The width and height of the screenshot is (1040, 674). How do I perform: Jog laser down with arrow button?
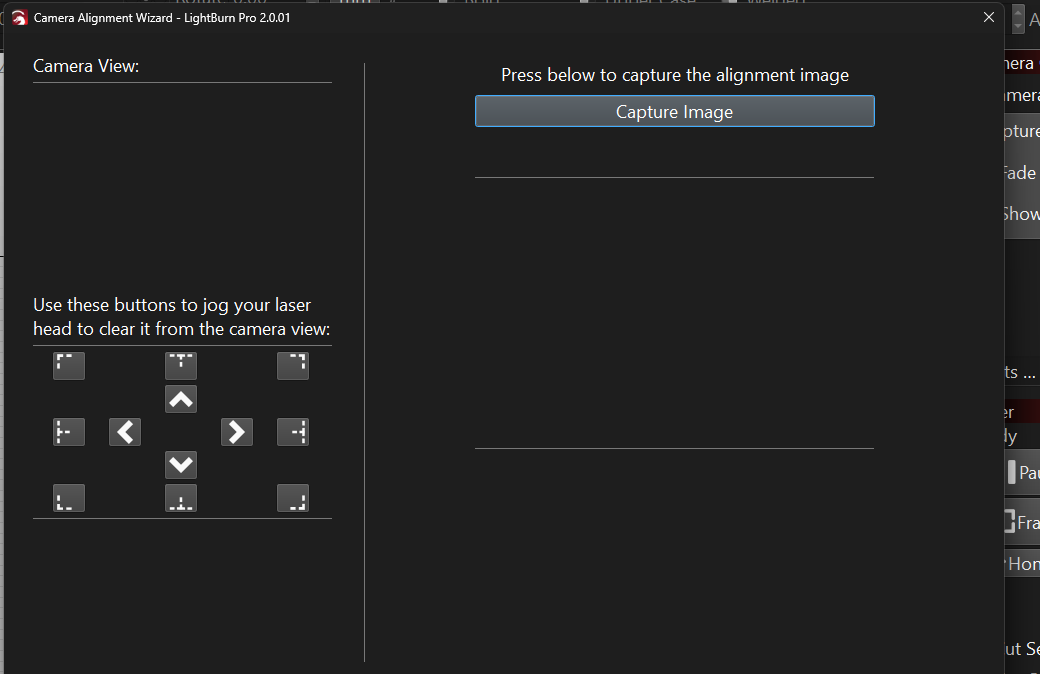click(x=181, y=465)
